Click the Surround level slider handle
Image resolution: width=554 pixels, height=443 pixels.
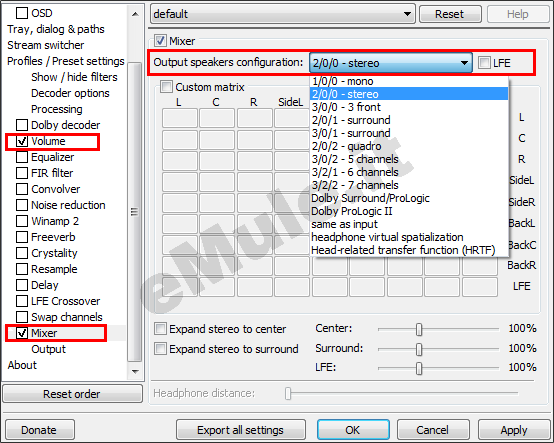pyautogui.click(x=419, y=349)
